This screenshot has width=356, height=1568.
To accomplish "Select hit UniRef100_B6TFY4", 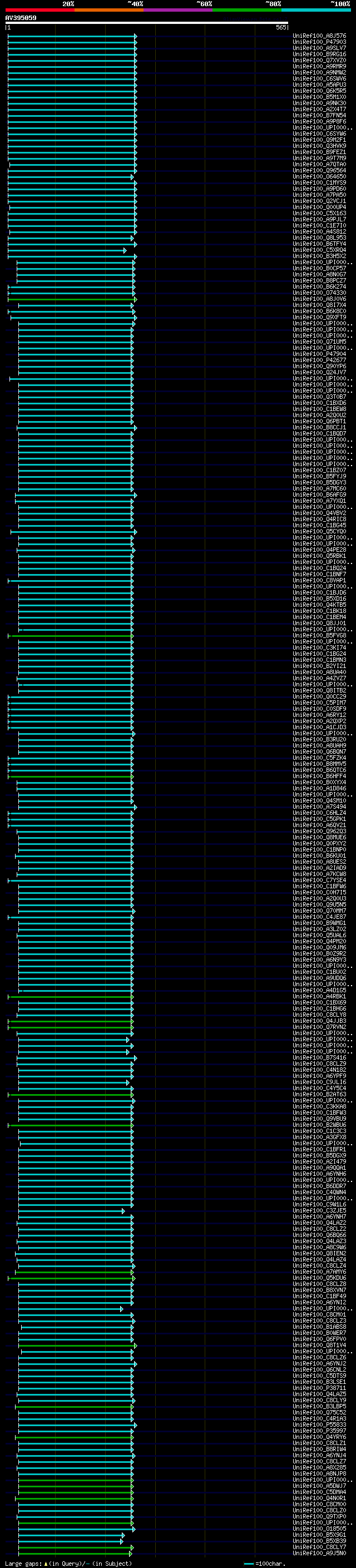I will pos(319,244).
